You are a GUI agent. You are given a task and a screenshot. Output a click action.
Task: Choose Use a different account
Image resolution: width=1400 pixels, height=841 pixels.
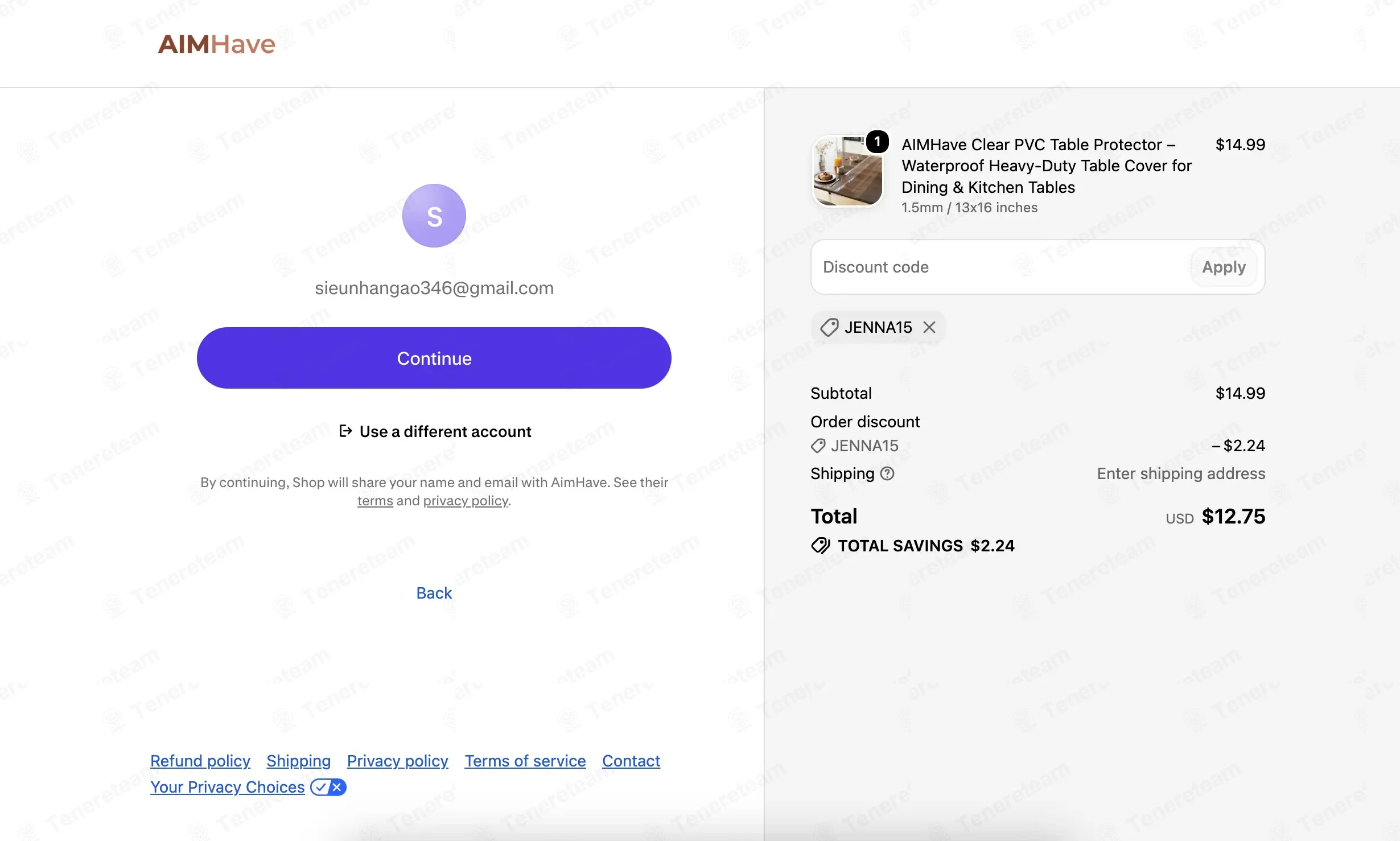[x=435, y=431]
